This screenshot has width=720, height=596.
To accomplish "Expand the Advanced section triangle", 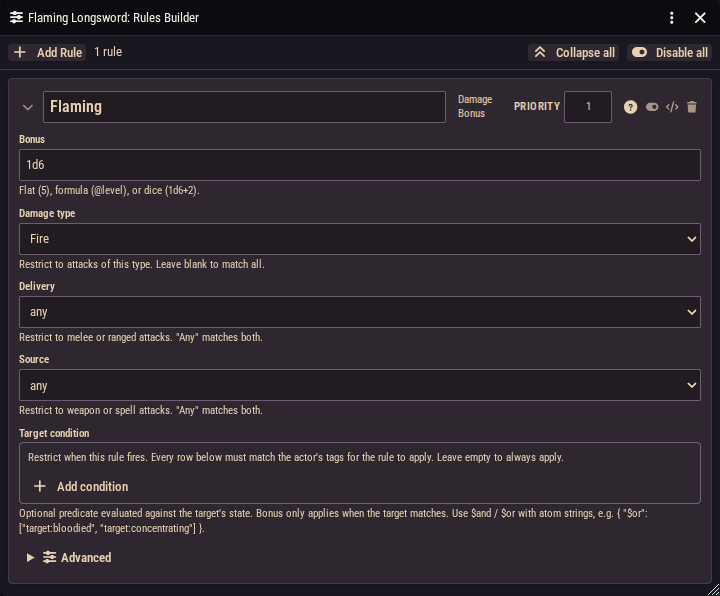I will click(30, 557).
